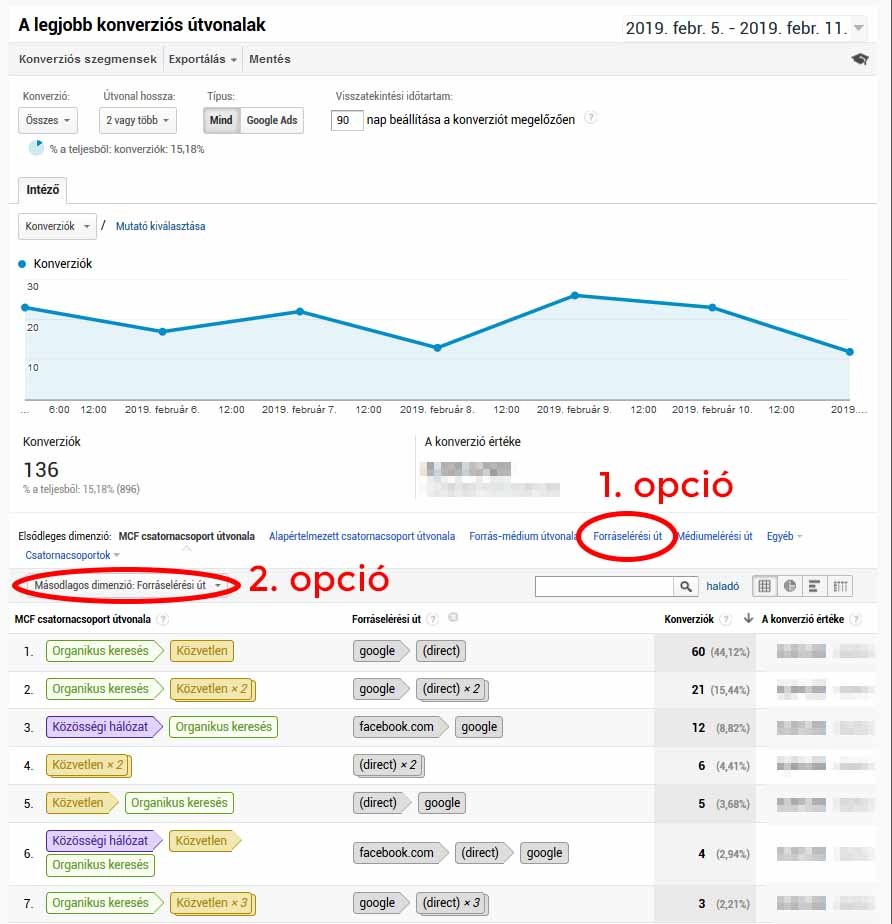Click the search magnifier button
The width and height of the screenshot is (892, 924).
pos(686,587)
